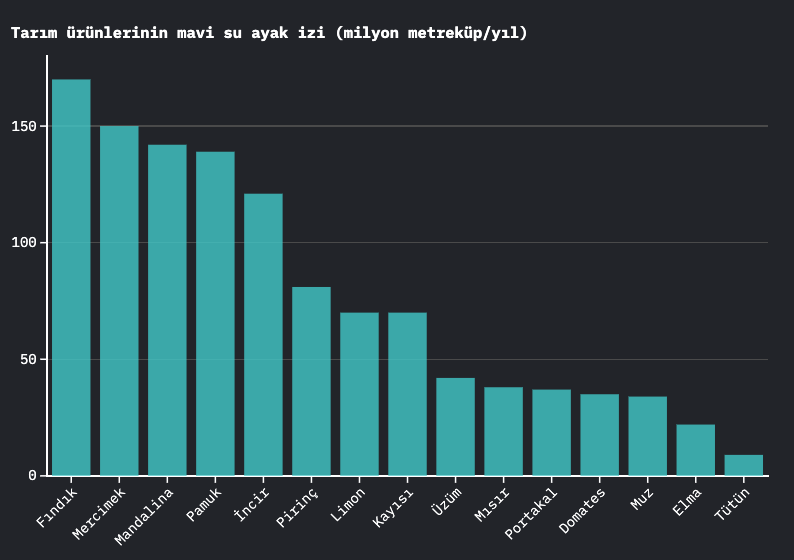Select the Domates bar
Viewport: 794px width, 560px height.
tap(599, 434)
